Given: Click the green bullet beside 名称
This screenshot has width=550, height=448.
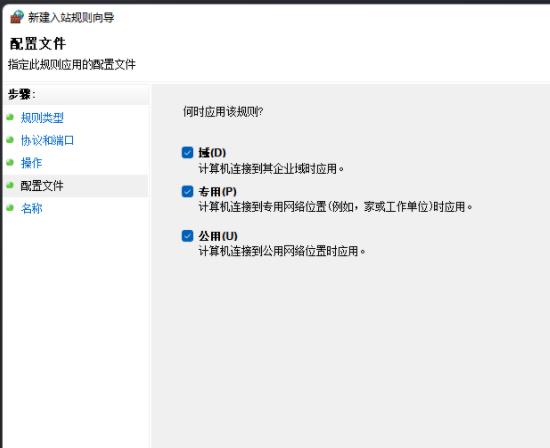Looking at the screenshot, I should click(10, 208).
